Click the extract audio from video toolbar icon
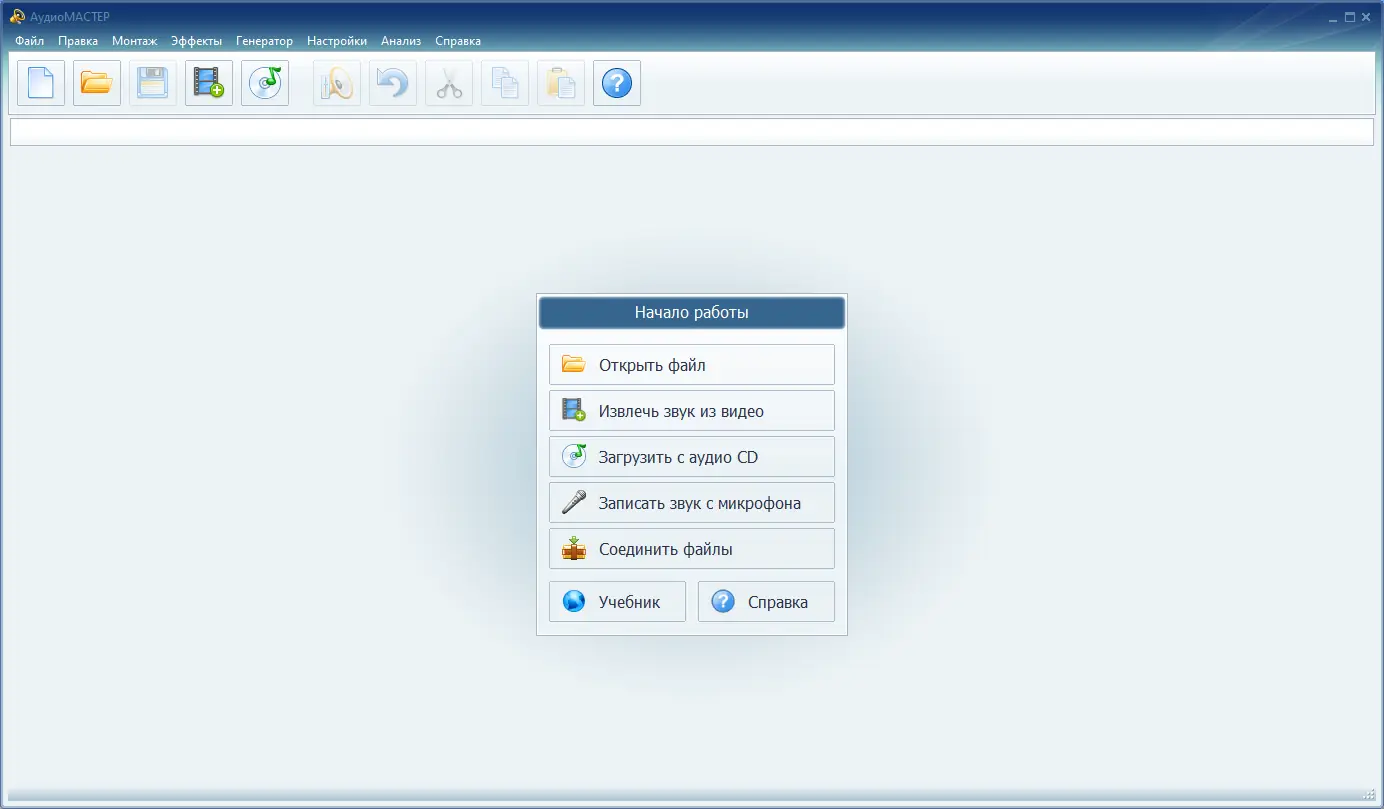The image size is (1384, 809). (x=209, y=83)
